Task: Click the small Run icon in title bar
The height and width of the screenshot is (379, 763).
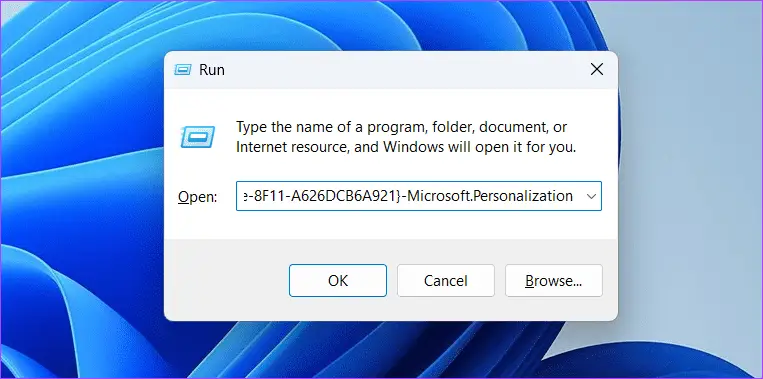Action: [x=182, y=70]
